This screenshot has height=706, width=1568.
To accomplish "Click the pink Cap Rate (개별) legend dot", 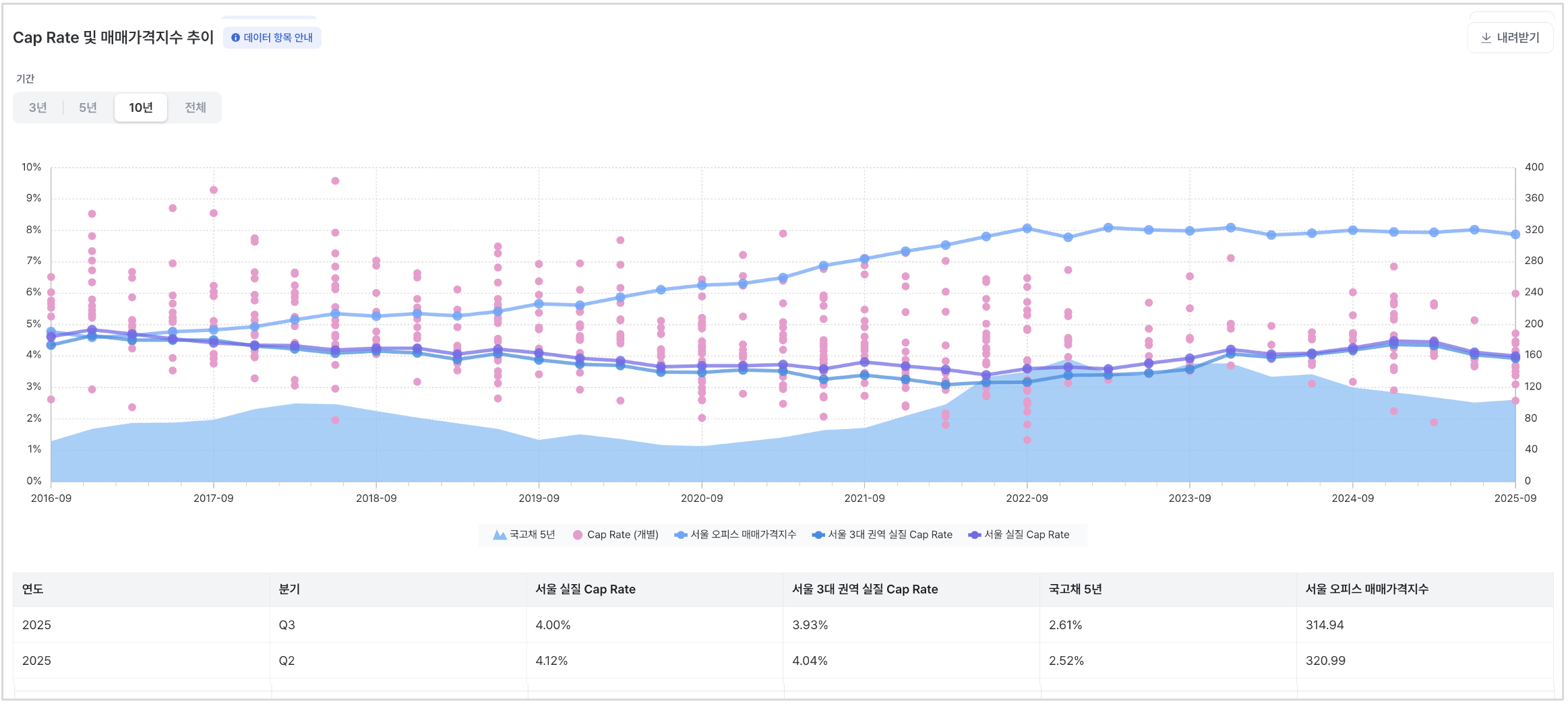I will pos(578,535).
